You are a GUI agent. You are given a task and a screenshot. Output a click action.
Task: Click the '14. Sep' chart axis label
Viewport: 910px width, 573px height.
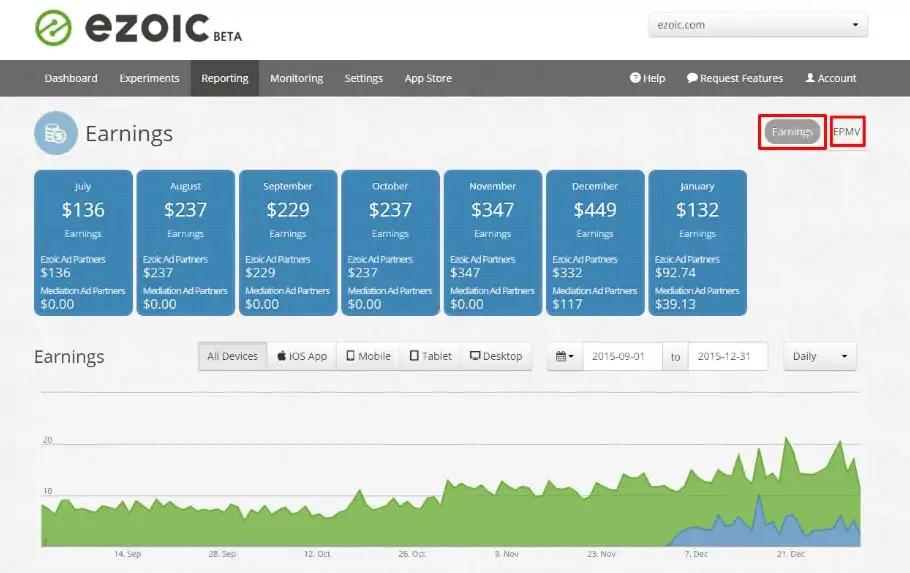(x=128, y=554)
